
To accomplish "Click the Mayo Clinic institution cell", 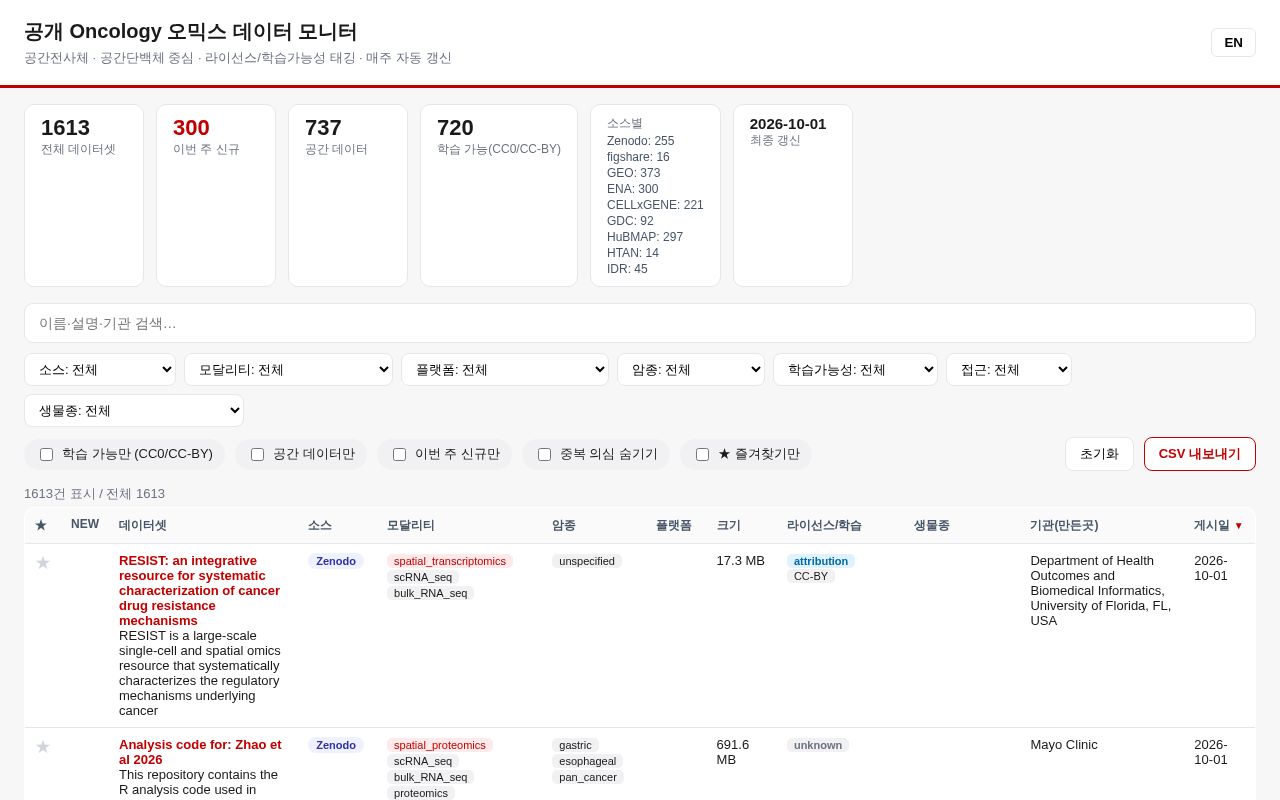I will (1064, 745).
